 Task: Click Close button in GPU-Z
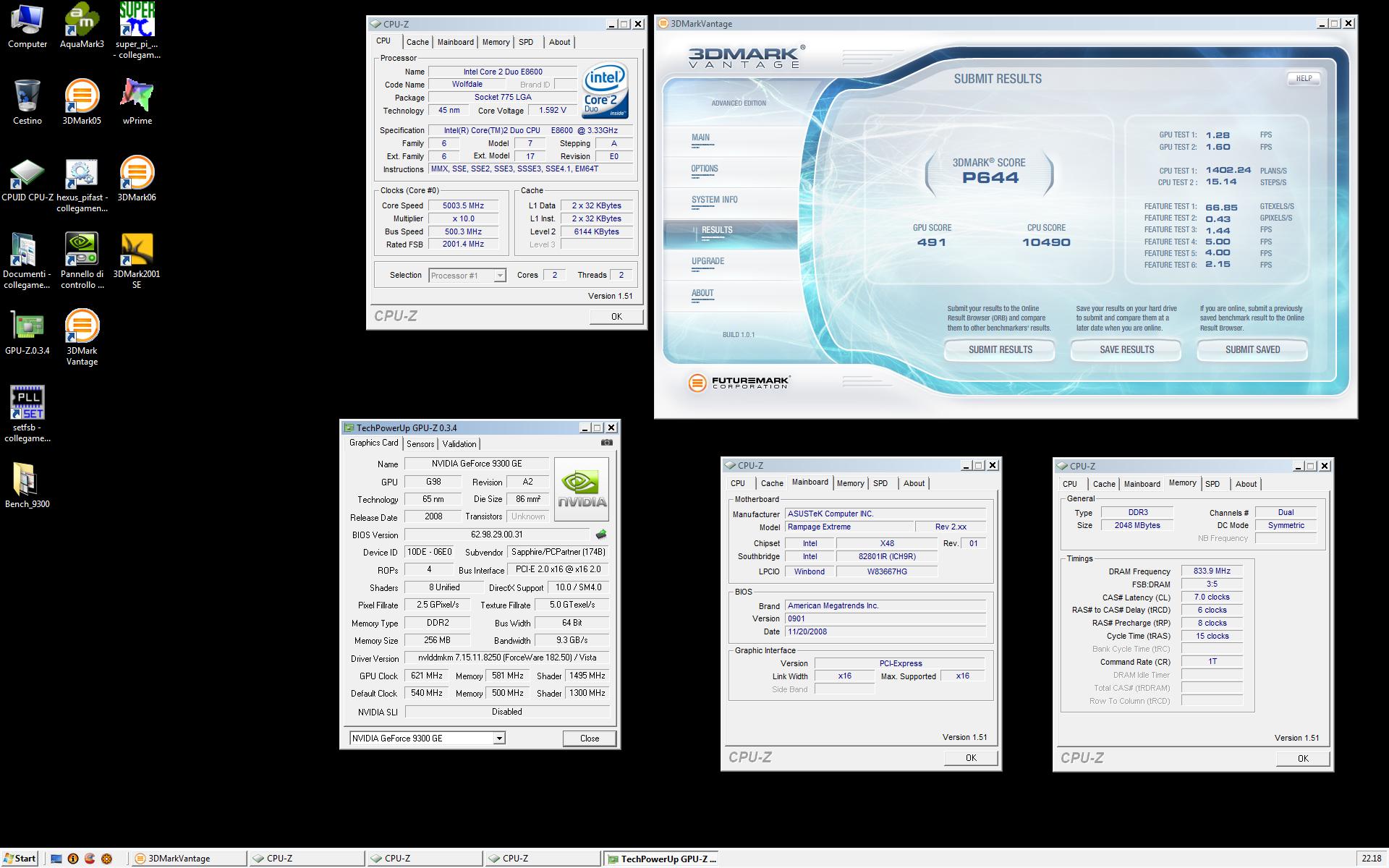pyautogui.click(x=590, y=739)
